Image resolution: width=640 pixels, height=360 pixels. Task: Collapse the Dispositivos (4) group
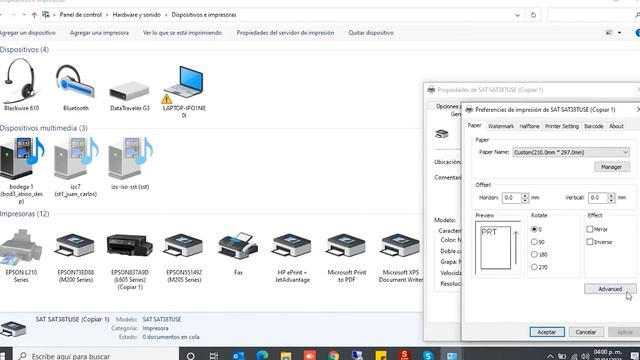(24, 49)
